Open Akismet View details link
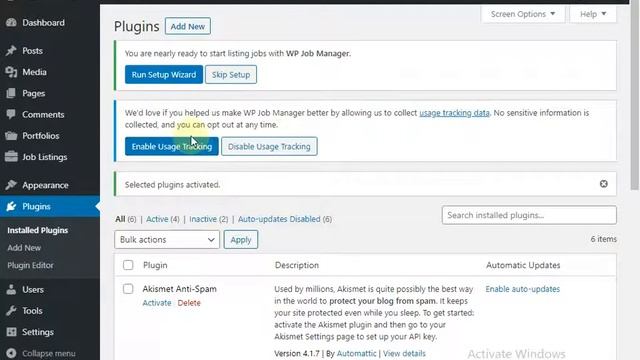The height and width of the screenshot is (360, 640). click(x=404, y=353)
